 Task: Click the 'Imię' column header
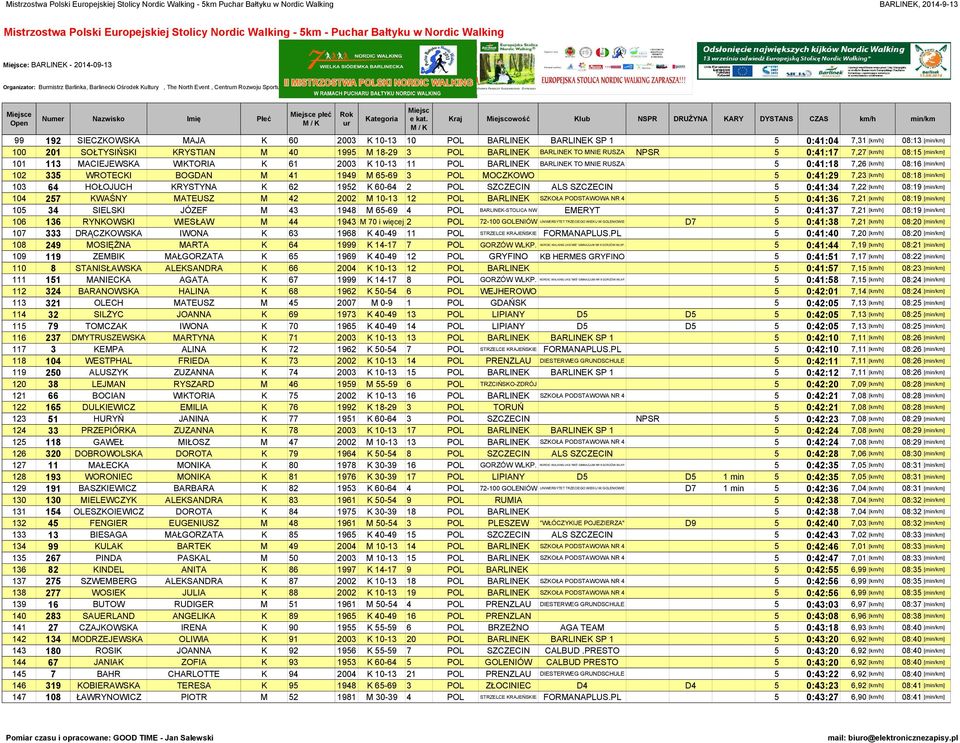tap(193, 119)
